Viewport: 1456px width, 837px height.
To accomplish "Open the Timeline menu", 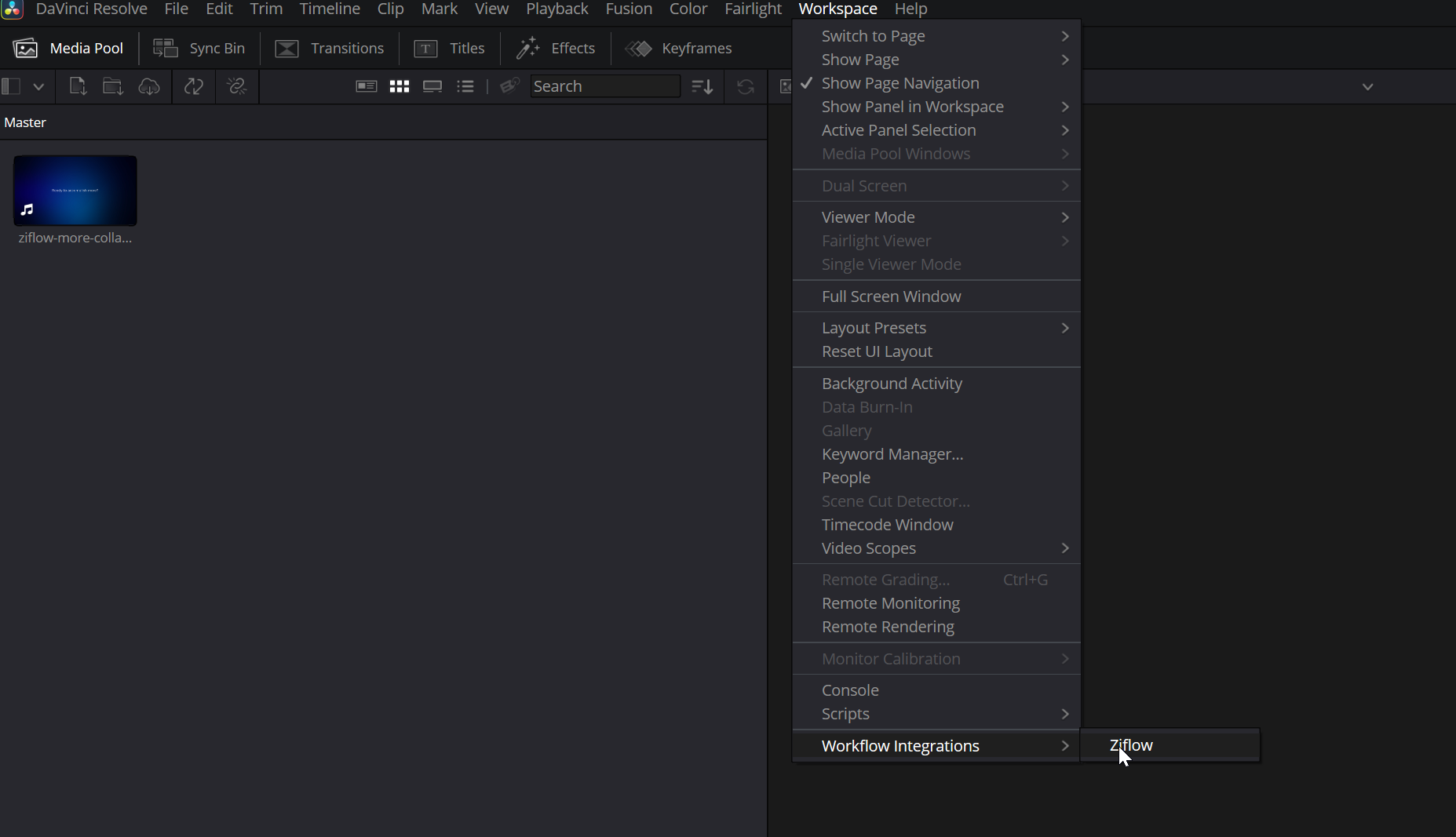I will [330, 9].
